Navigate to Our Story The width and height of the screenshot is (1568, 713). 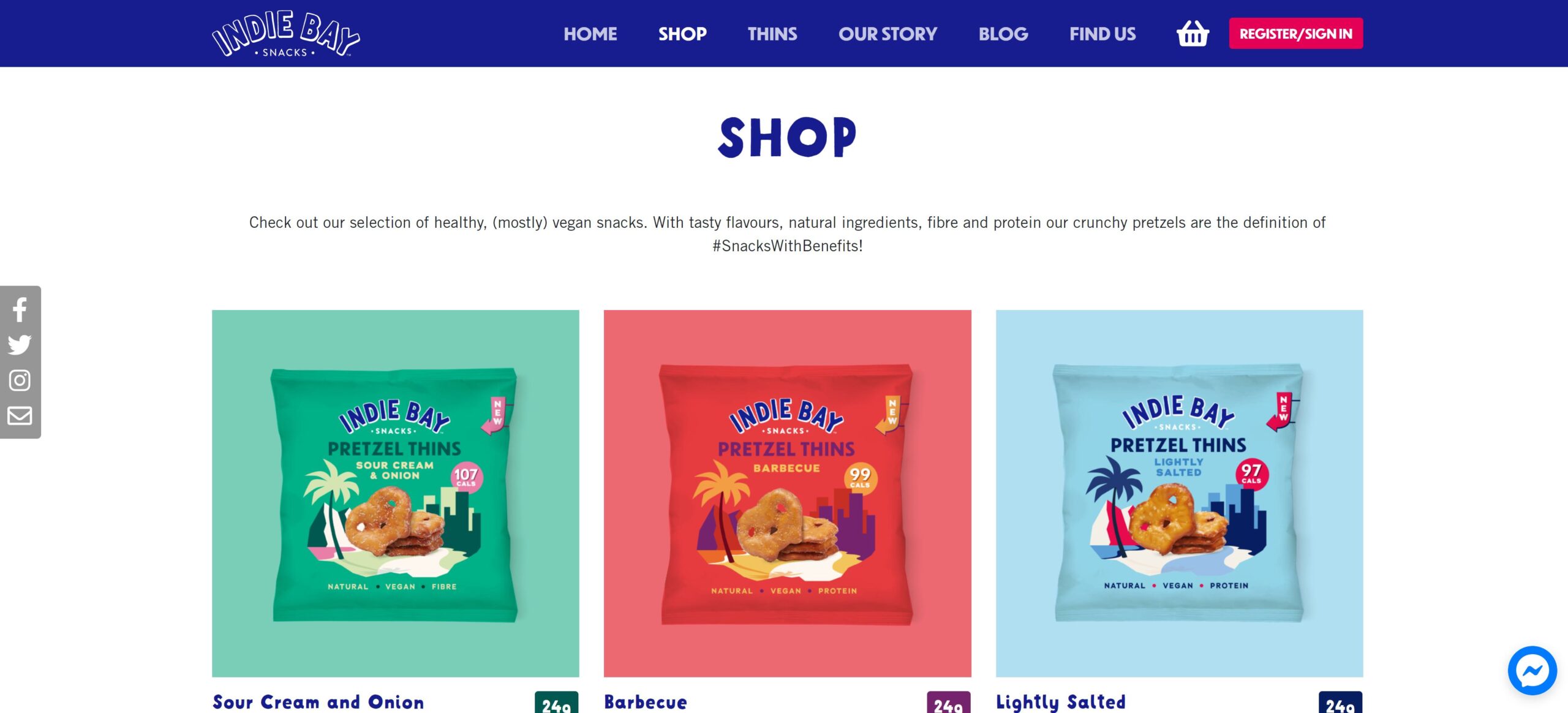point(888,34)
